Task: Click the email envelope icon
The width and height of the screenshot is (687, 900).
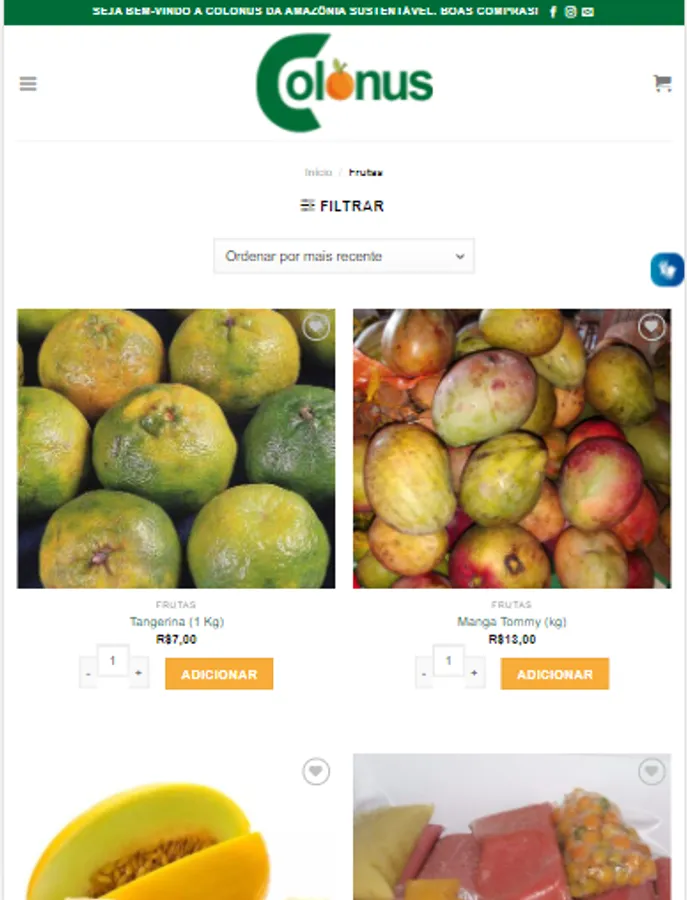Action: coord(588,12)
